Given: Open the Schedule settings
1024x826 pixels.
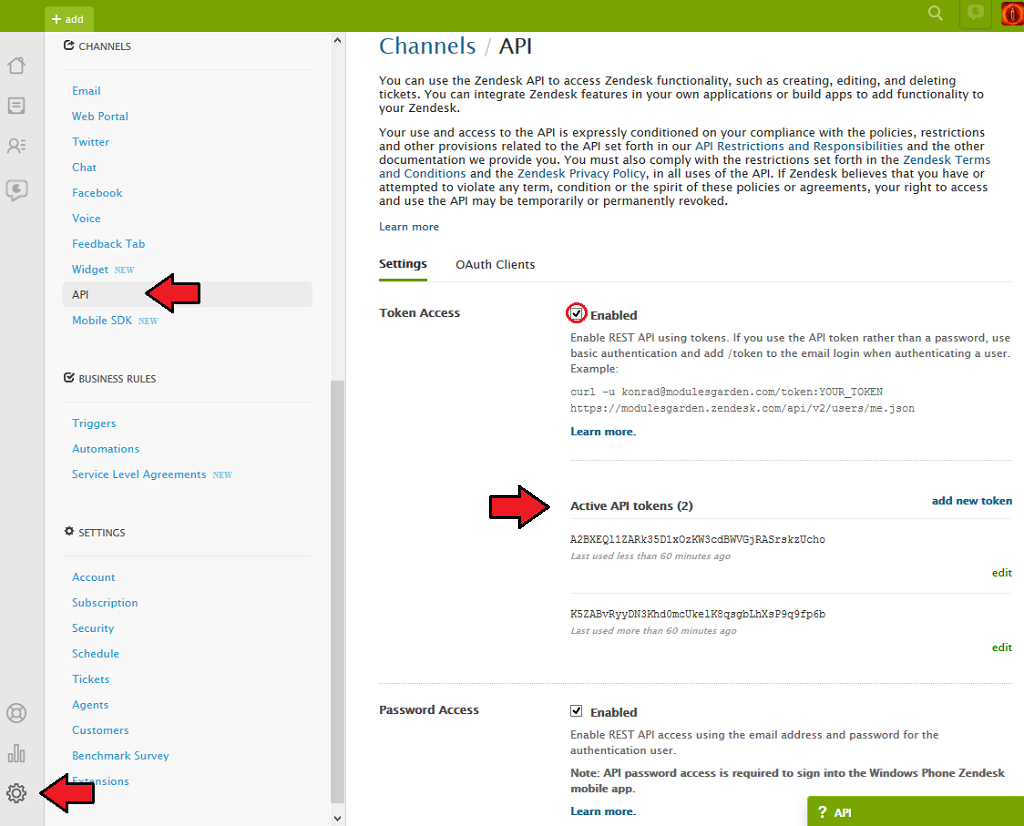Looking at the screenshot, I should coord(95,654).
